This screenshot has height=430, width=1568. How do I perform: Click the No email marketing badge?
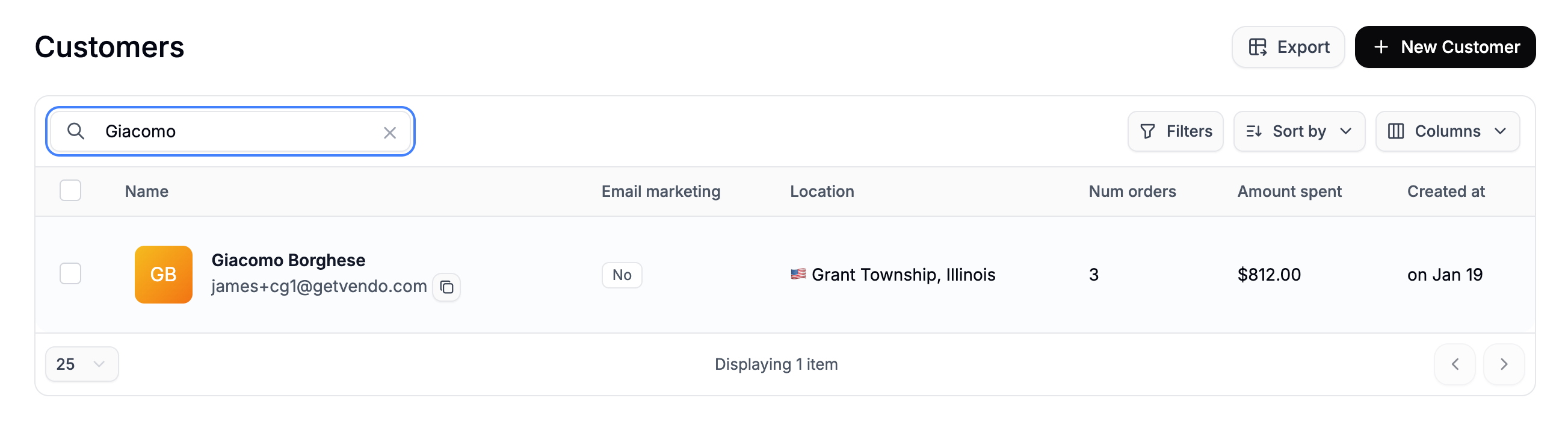point(622,275)
